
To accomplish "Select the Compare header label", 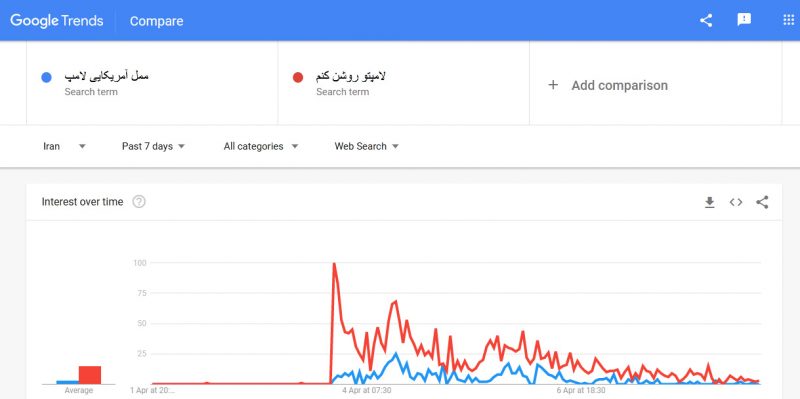I will 157,21.
